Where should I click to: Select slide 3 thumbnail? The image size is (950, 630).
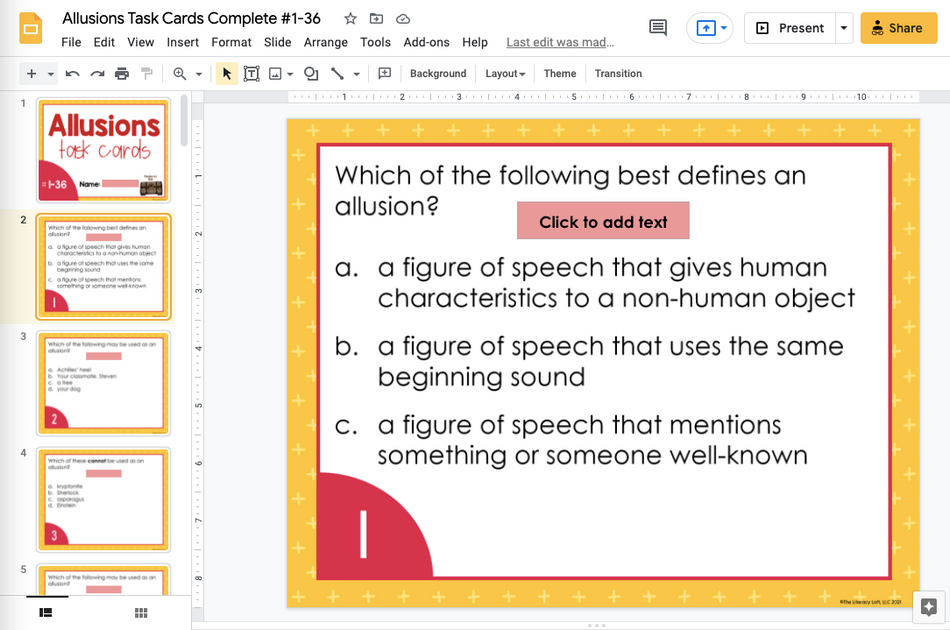point(104,381)
